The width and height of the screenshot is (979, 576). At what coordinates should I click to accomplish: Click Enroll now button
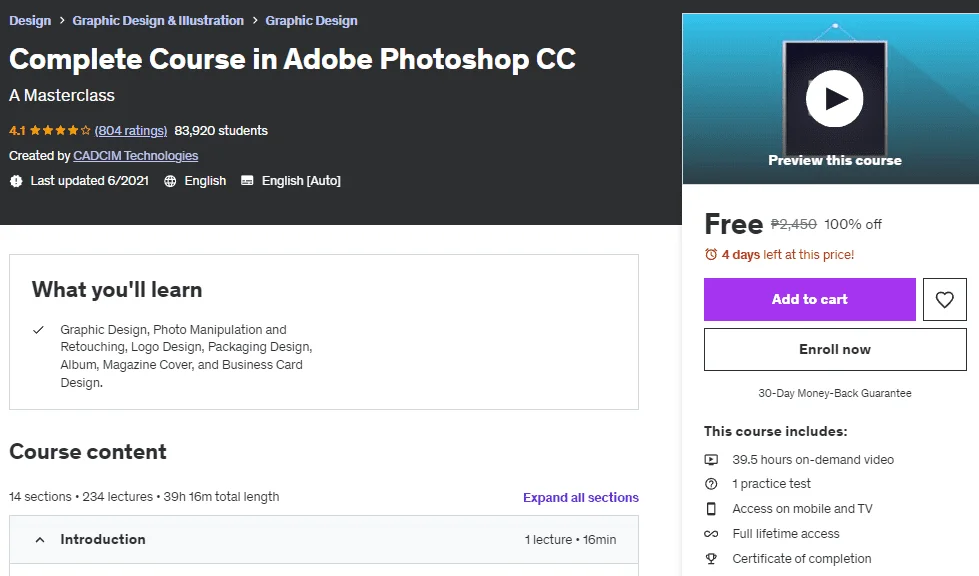pos(835,349)
